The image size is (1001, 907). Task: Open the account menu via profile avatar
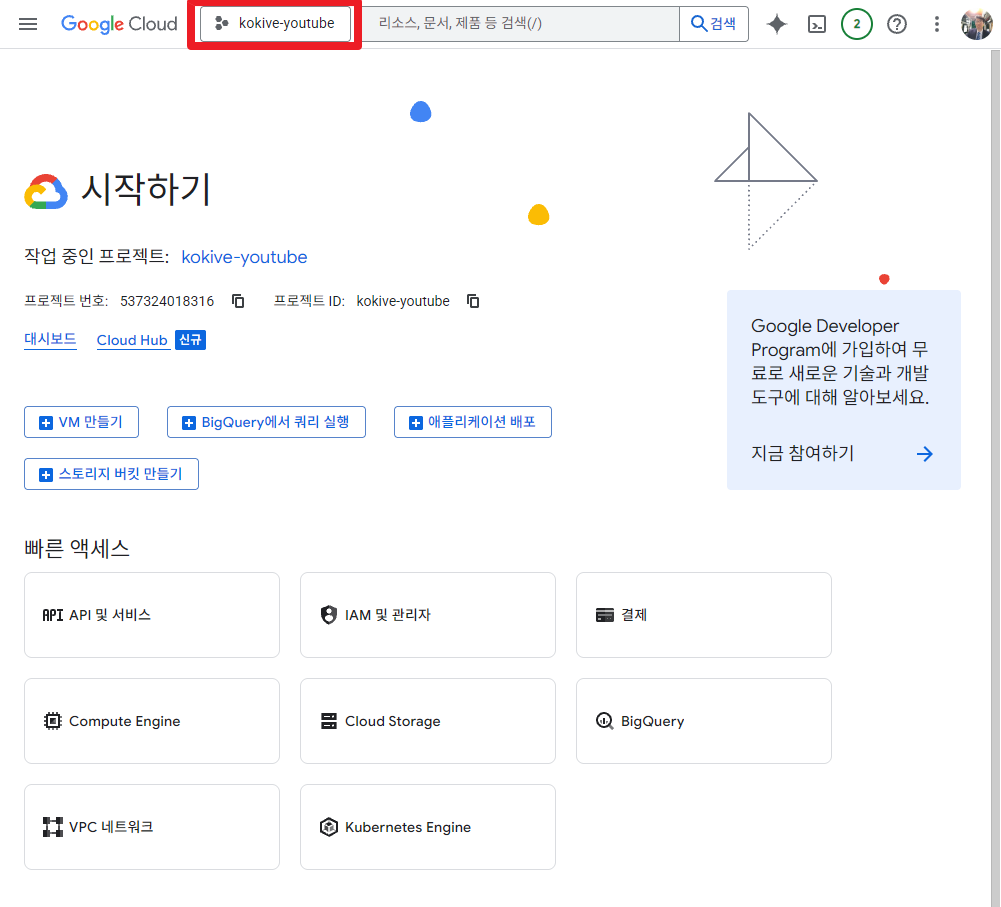[976, 23]
